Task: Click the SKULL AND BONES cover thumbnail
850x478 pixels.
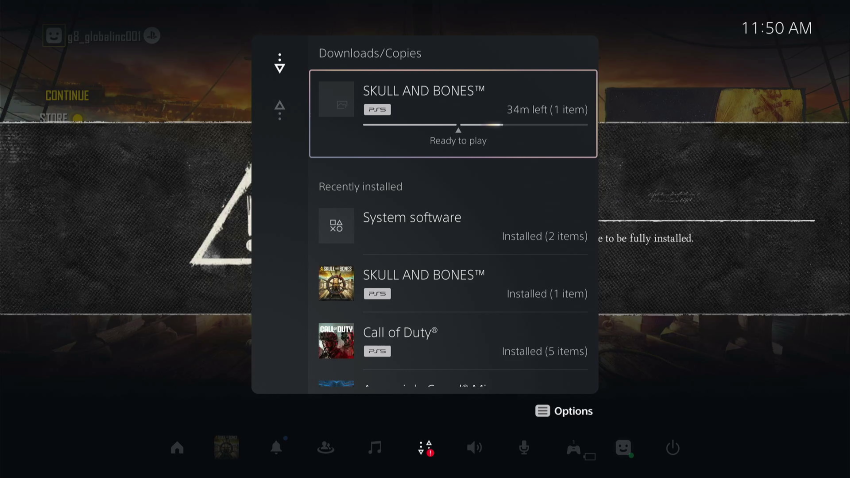Action: pyautogui.click(x=336, y=283)
